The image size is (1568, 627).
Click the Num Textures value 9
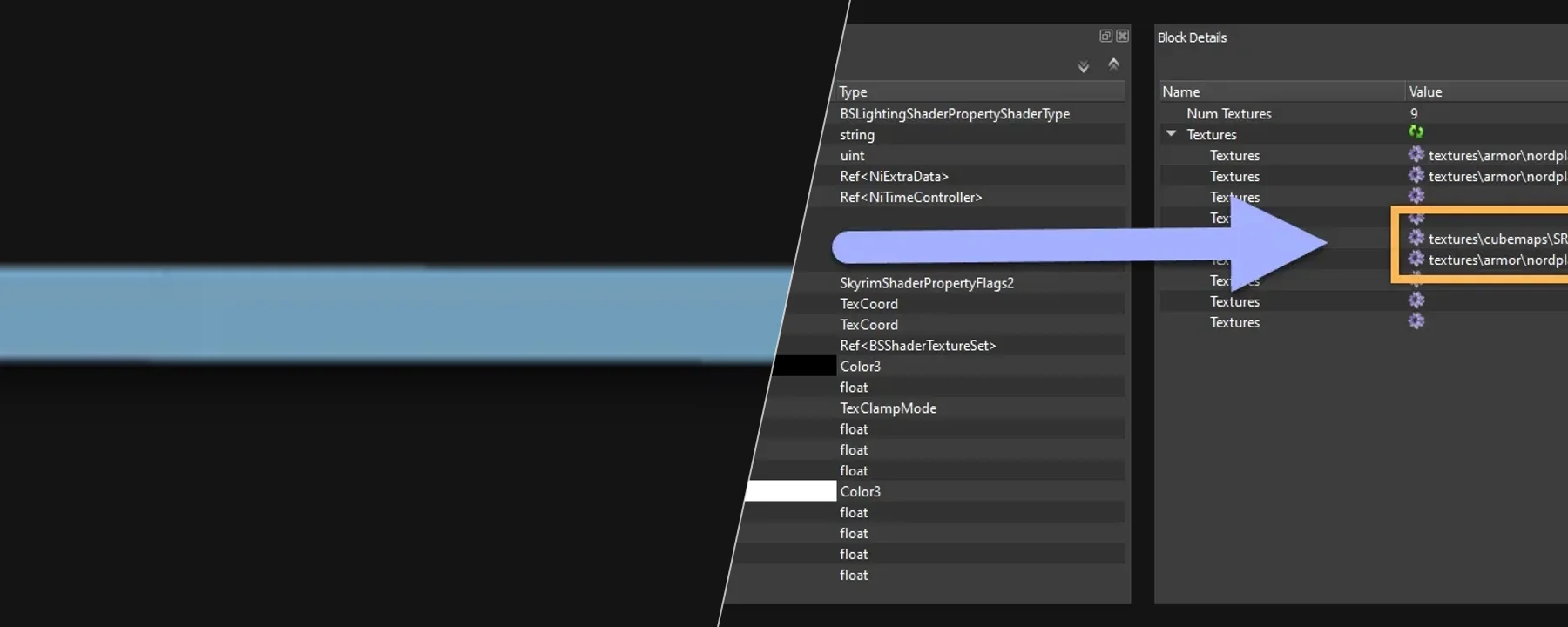(x=1414, y=113)
